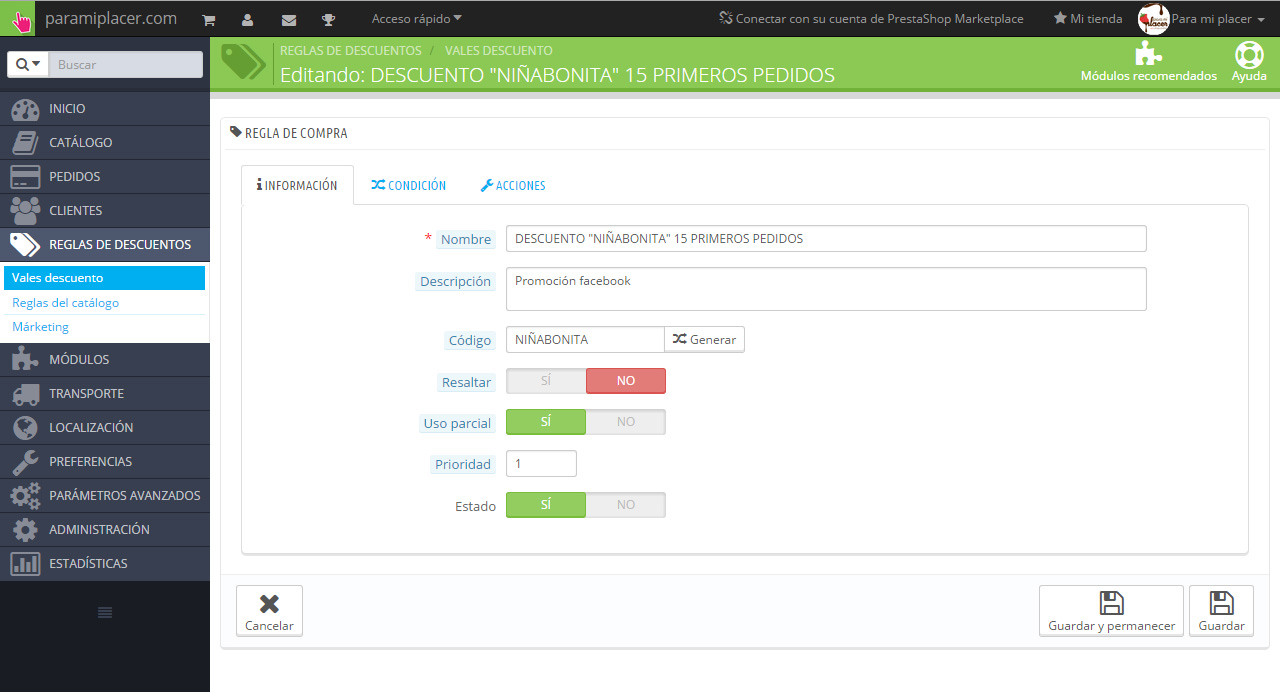The width and height of the screenshot is (1280, 692).
Task: Open the Catálogo sidebar menu
Action: coord(105,142)
